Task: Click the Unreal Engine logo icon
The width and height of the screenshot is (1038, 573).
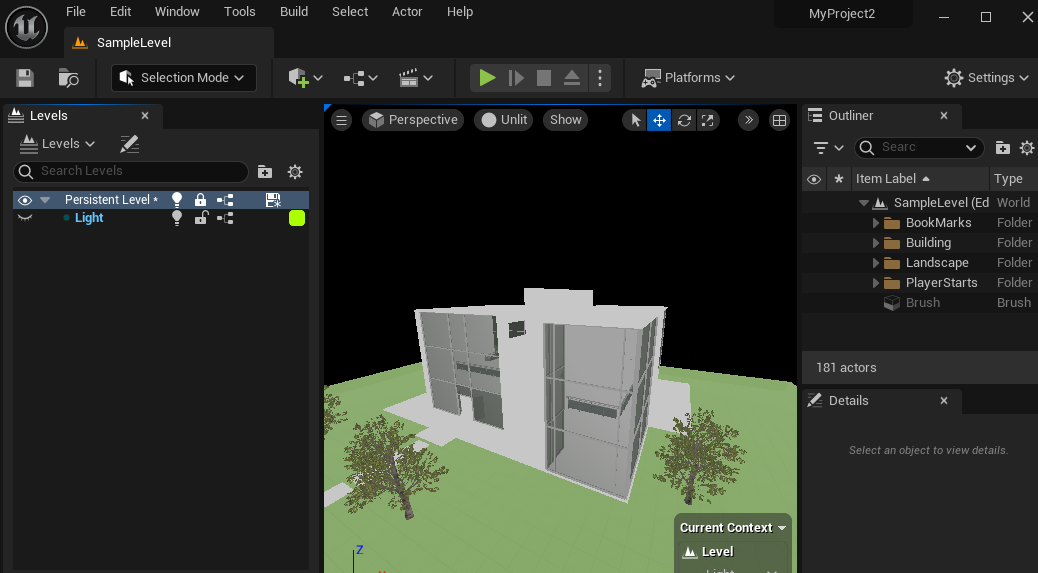Action: click(x=26, y=26)
